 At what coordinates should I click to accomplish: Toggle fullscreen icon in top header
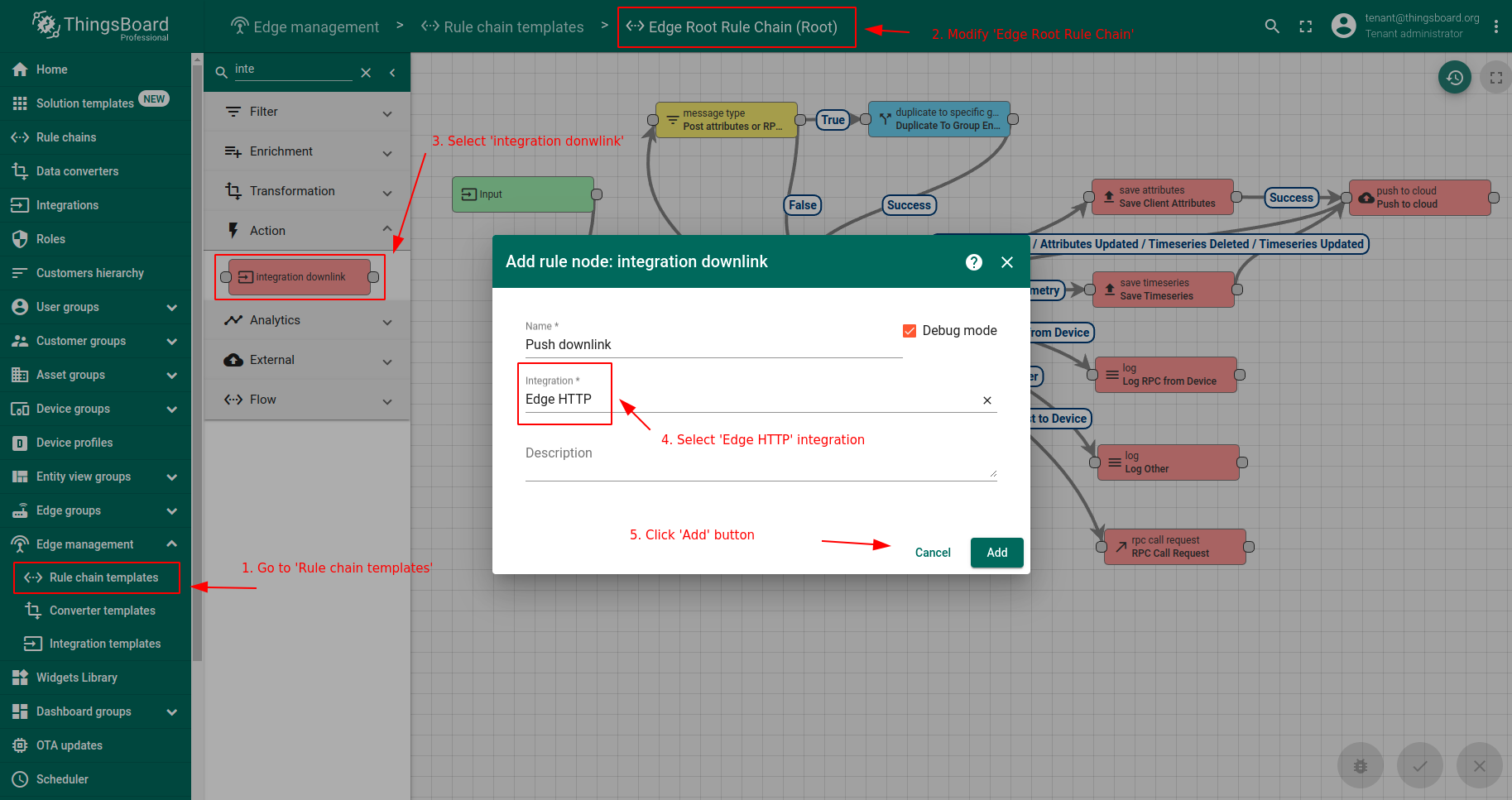(1306, 26)
